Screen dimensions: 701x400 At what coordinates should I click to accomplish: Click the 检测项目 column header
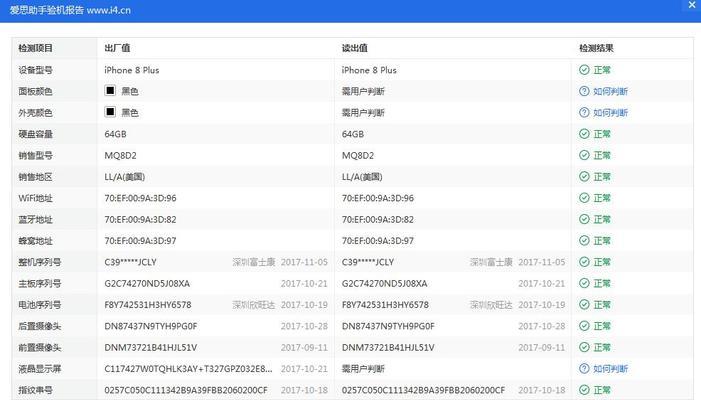pos(35,48)
